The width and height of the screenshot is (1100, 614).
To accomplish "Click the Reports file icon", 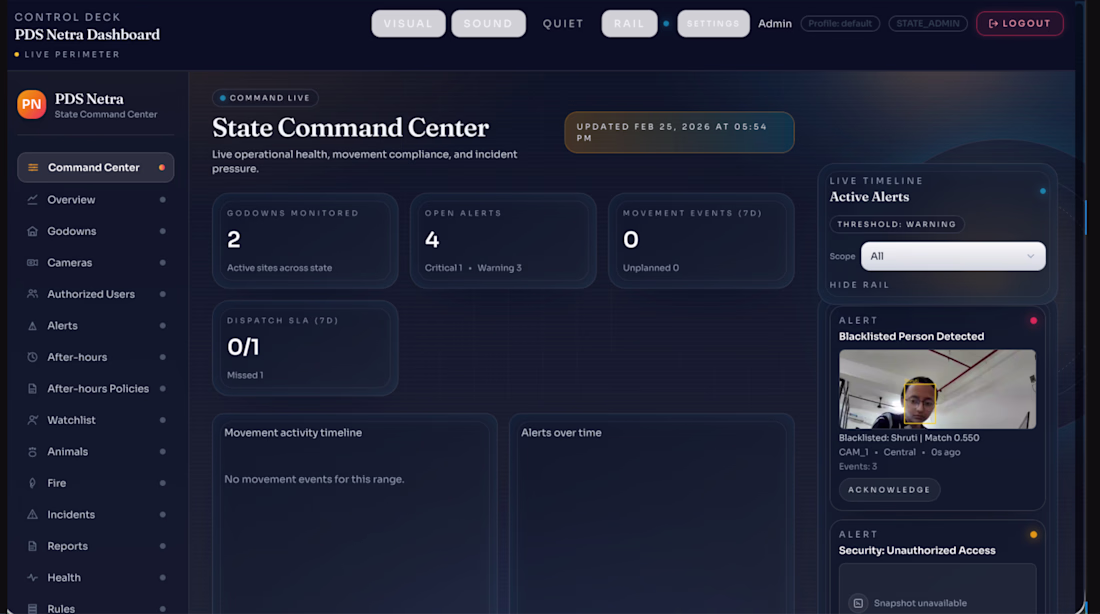I will tap(32, 546).
